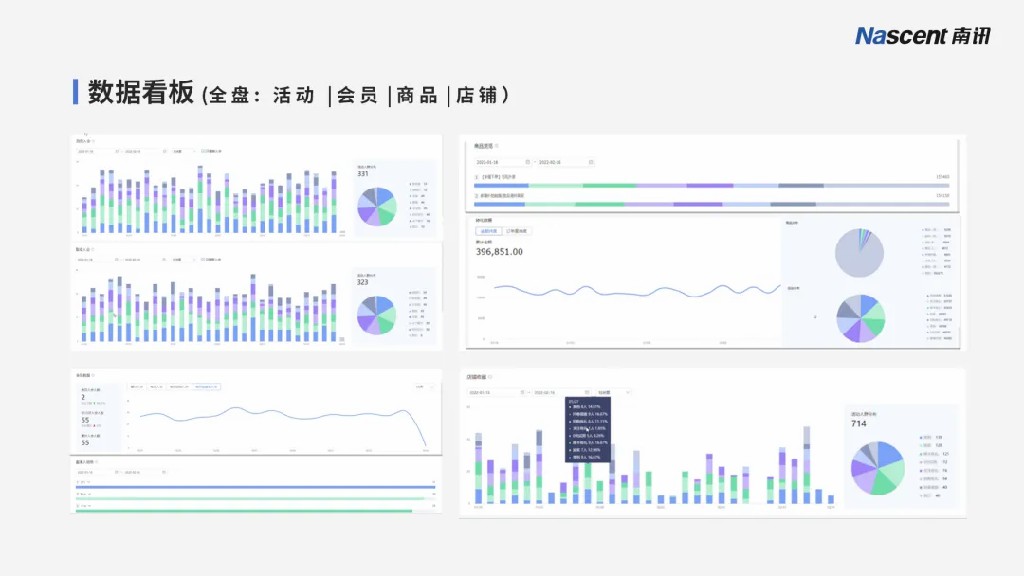Click the mostly-grey upper pie chart beside 396,851.00 chart
This screenshot has width=1024, height=576.
pos(859,252)
